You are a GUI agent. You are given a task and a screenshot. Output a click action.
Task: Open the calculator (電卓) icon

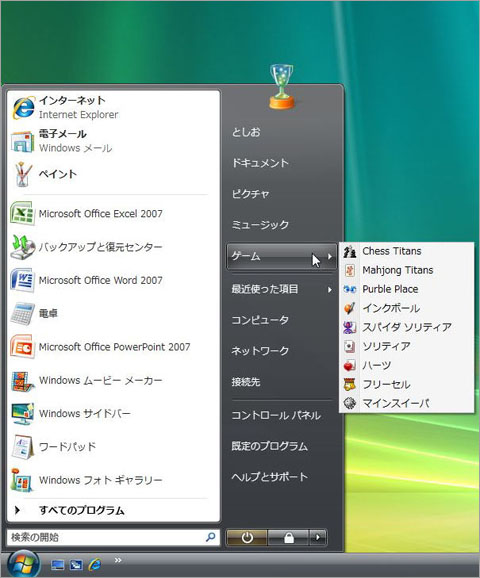22,313
